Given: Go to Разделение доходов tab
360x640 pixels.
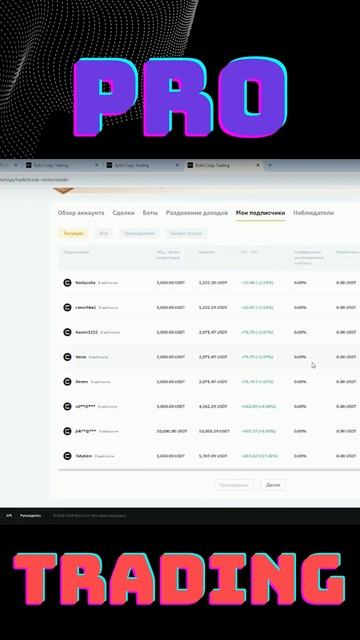Looking at the screenshot, I should click(x=197, y=213).
